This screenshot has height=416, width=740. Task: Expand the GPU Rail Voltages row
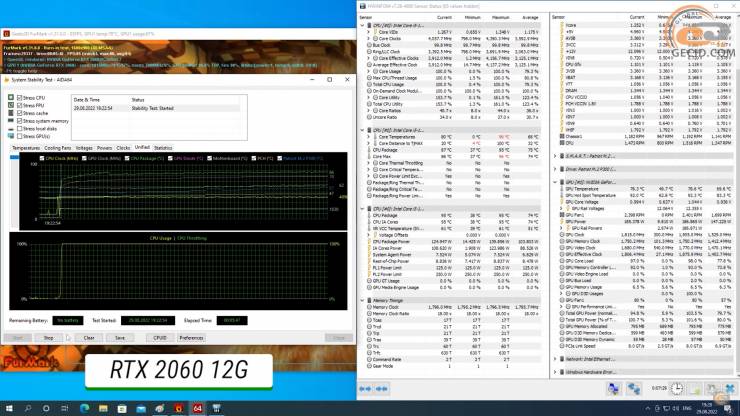click(562, 208)
